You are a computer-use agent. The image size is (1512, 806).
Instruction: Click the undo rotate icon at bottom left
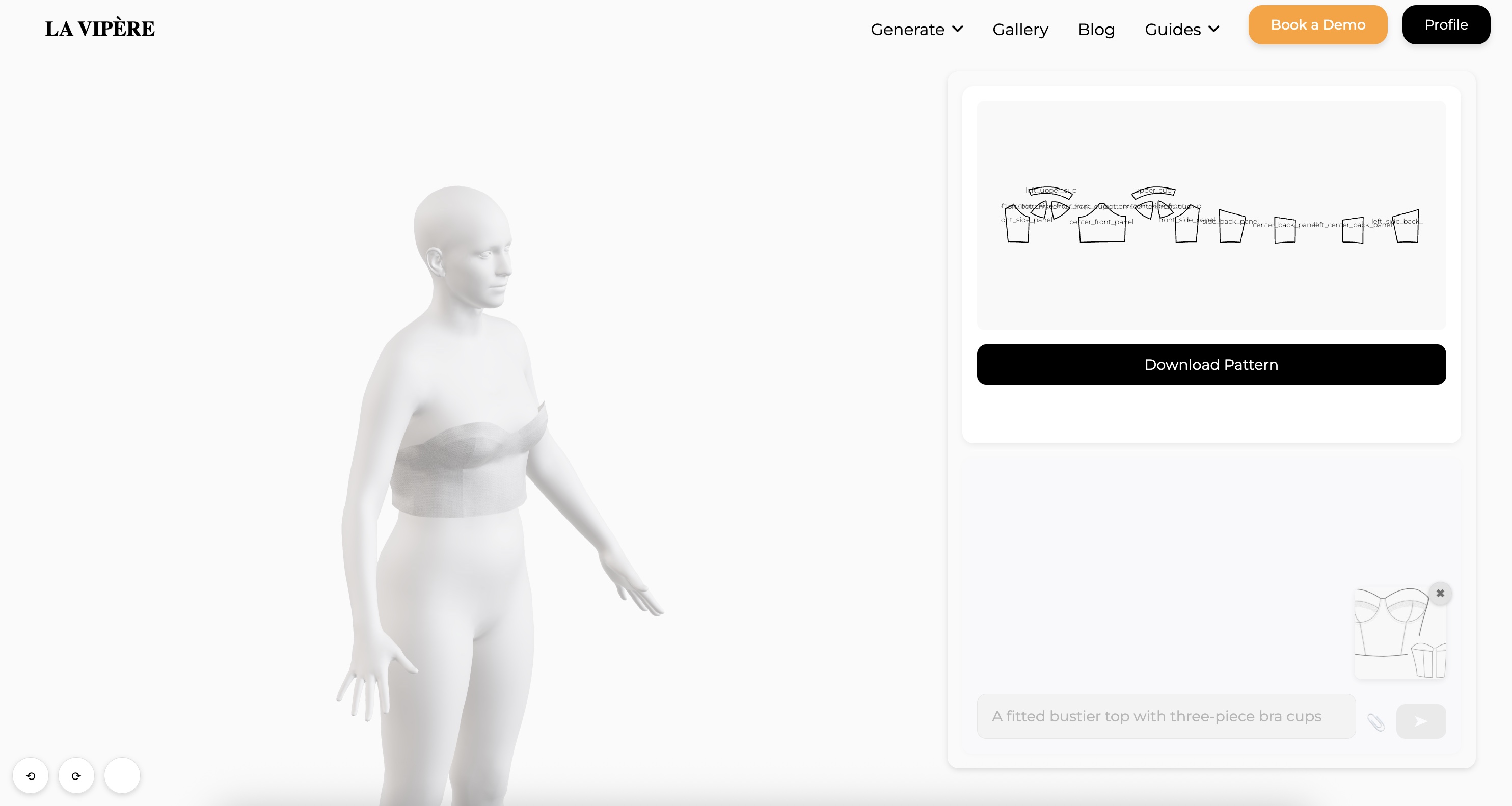click(31, 776)
